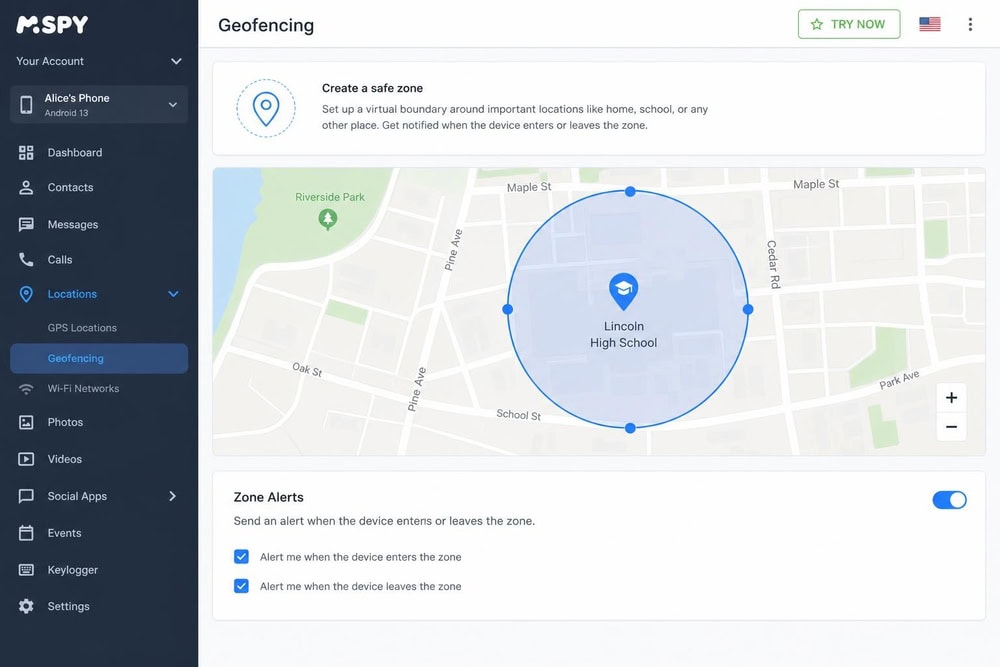Select the left handle of geofence circle
This screenshot has height=667, width=1000.
pyautogui.click(x=508, y=309)
